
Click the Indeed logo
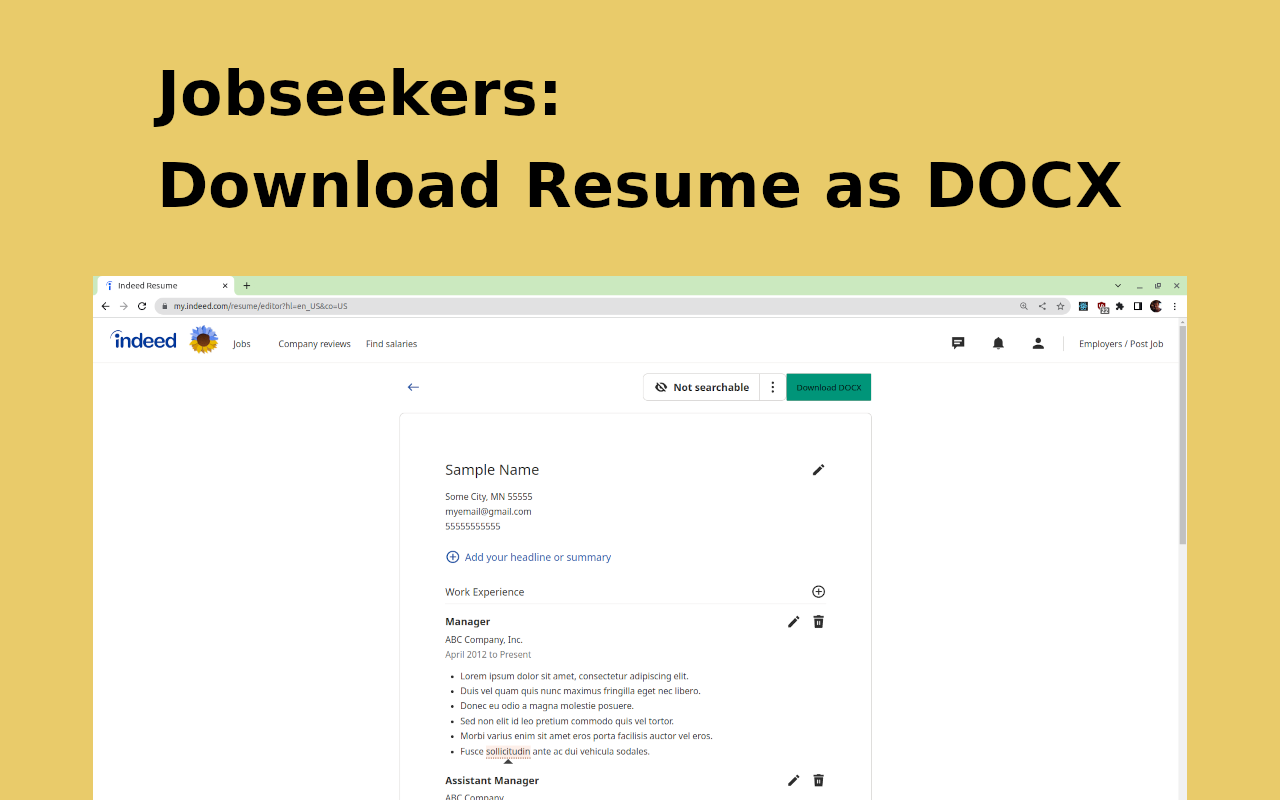pos(143,340)
